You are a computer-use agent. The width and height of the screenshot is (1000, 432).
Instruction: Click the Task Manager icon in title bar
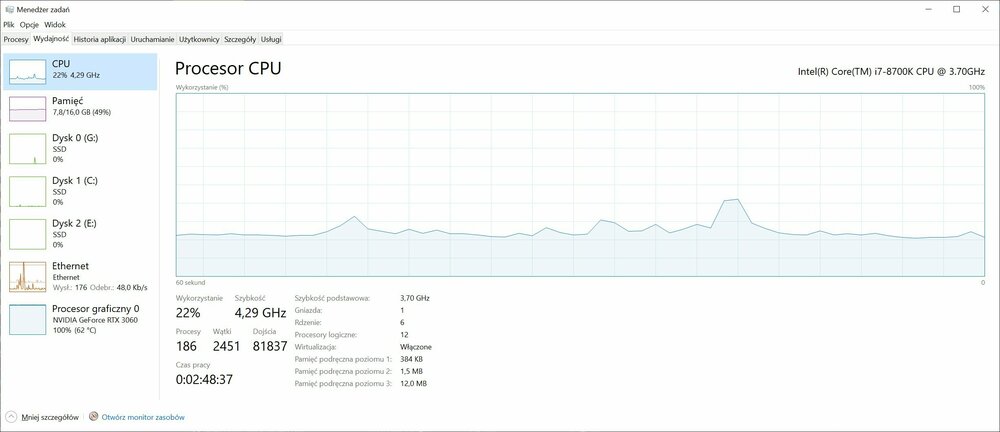coord(8,9)
